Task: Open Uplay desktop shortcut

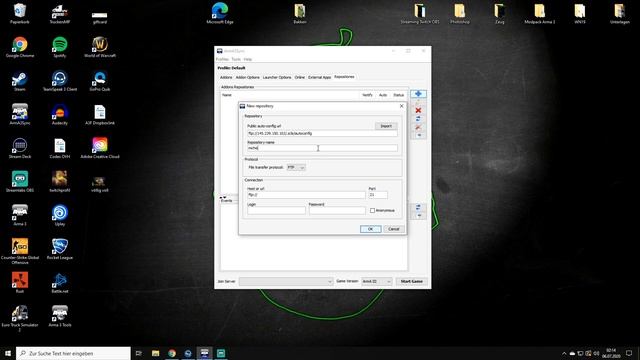Action: point(60,215)
